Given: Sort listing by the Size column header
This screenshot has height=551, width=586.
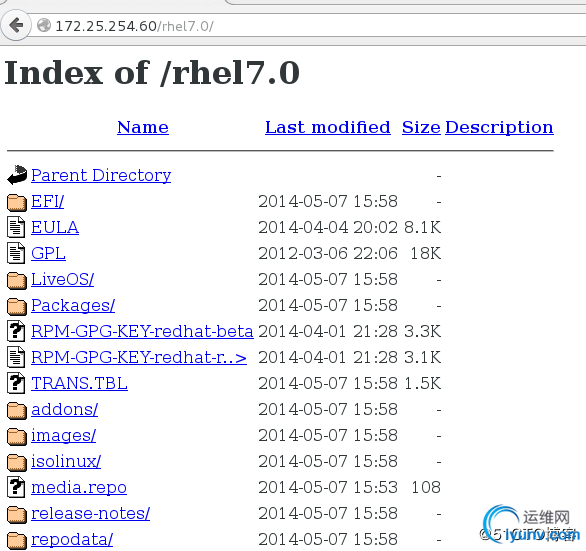Looking at the screenshot, I should coord(421,127).
